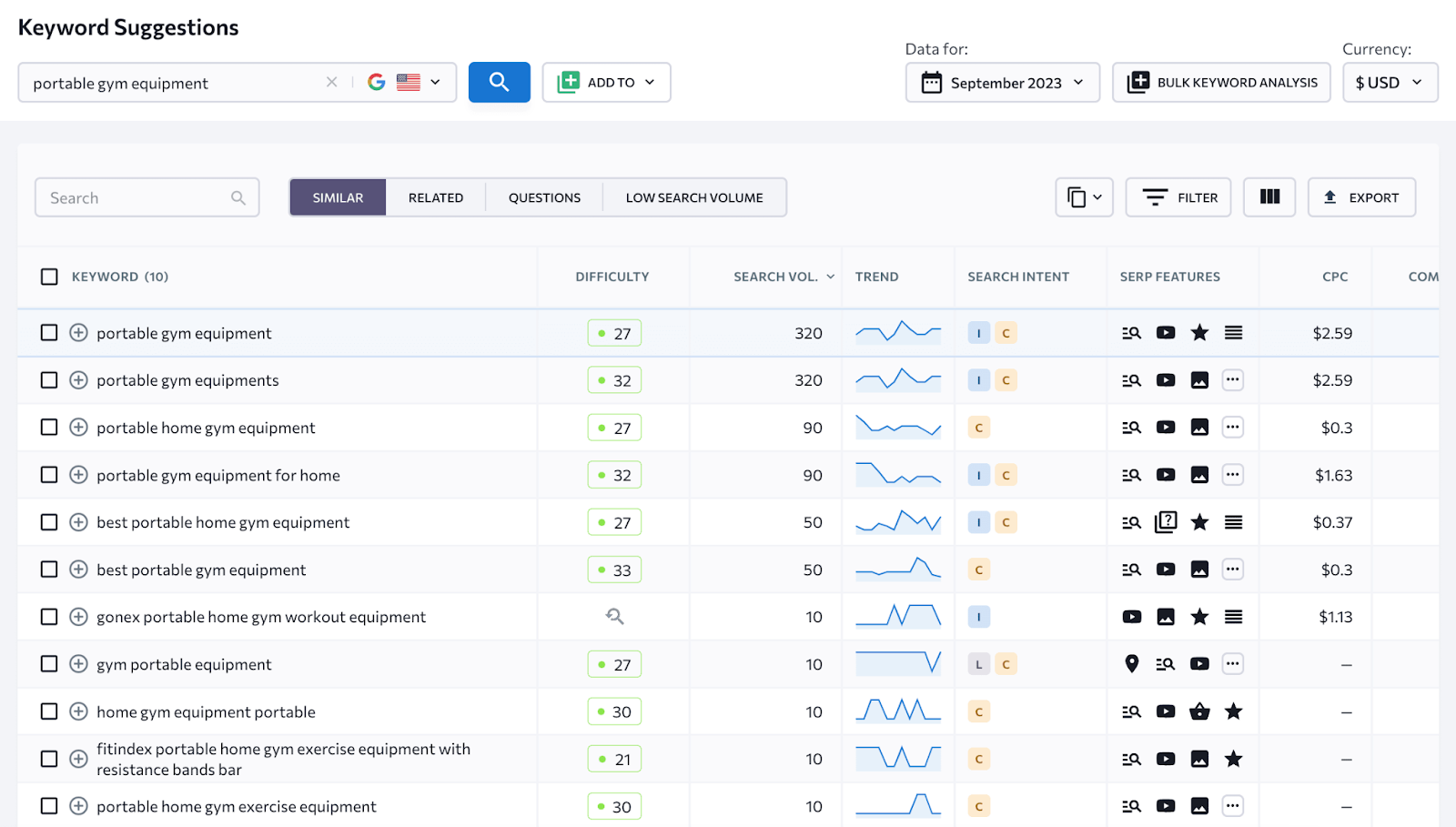
Task: Check the checkbox for home gym equipment portable
Action: coord(49,711)
